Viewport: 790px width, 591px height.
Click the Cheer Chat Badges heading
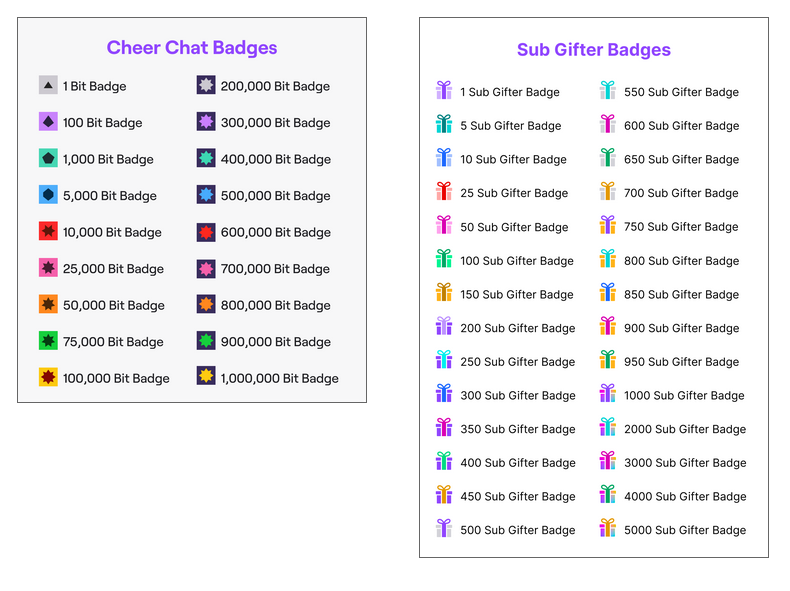pos(192,47)
